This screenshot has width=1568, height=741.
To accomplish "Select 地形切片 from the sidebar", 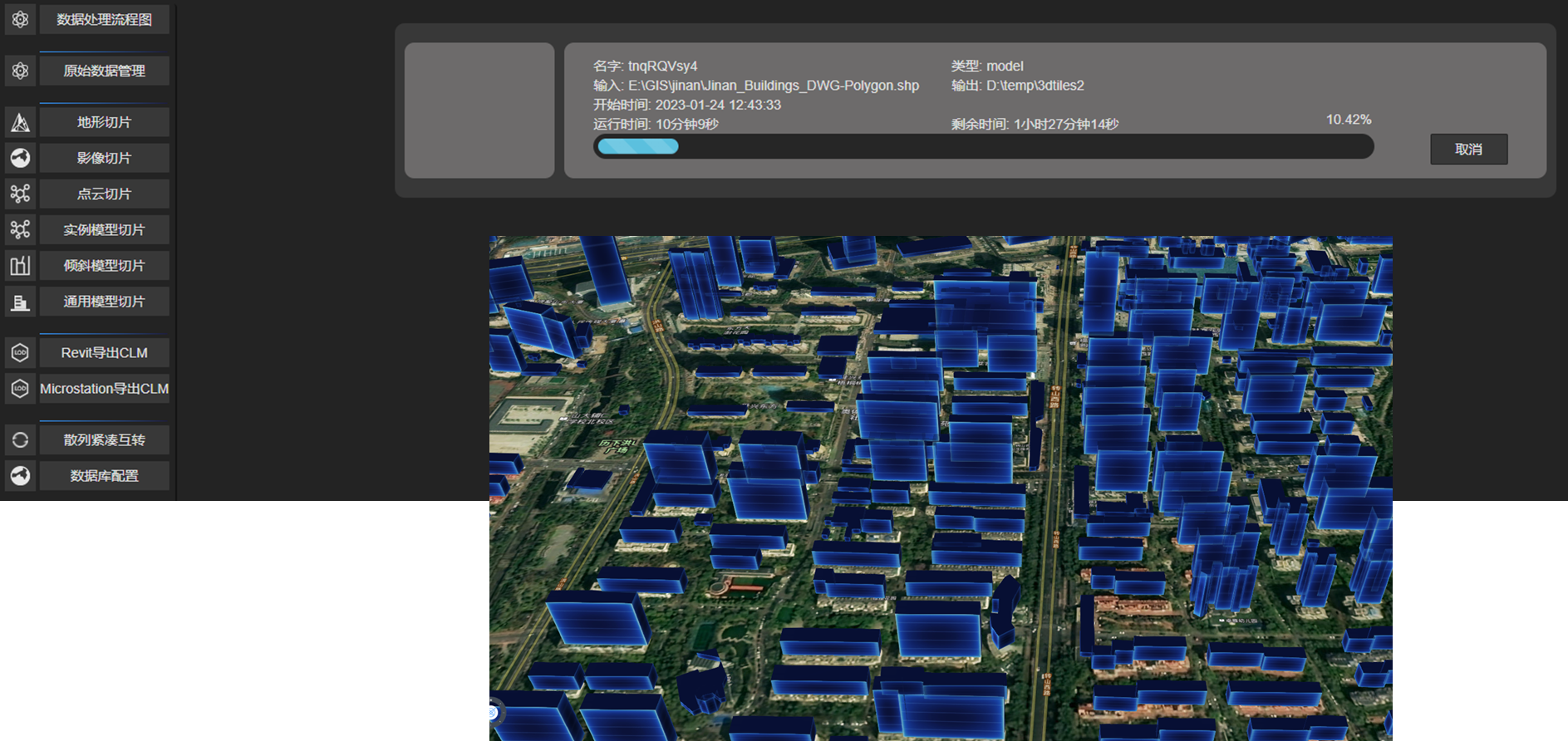I will (104, 122).
